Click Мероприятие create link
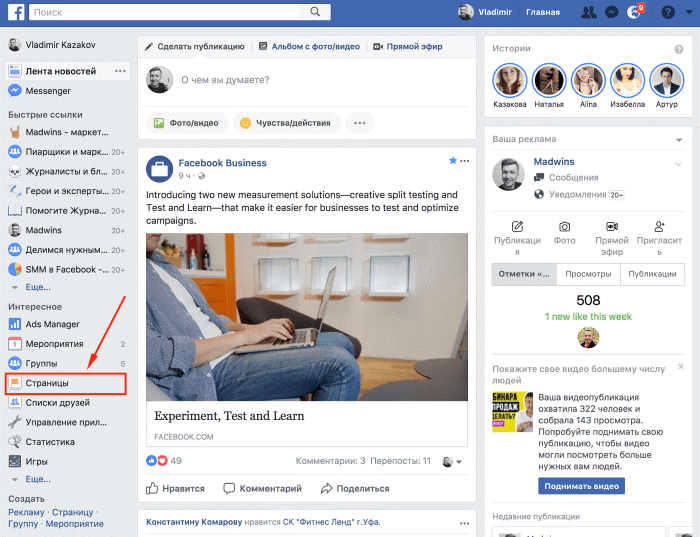The height and width of the screenshot is (537, 700). pyautogui.click(x=75, y=524)
